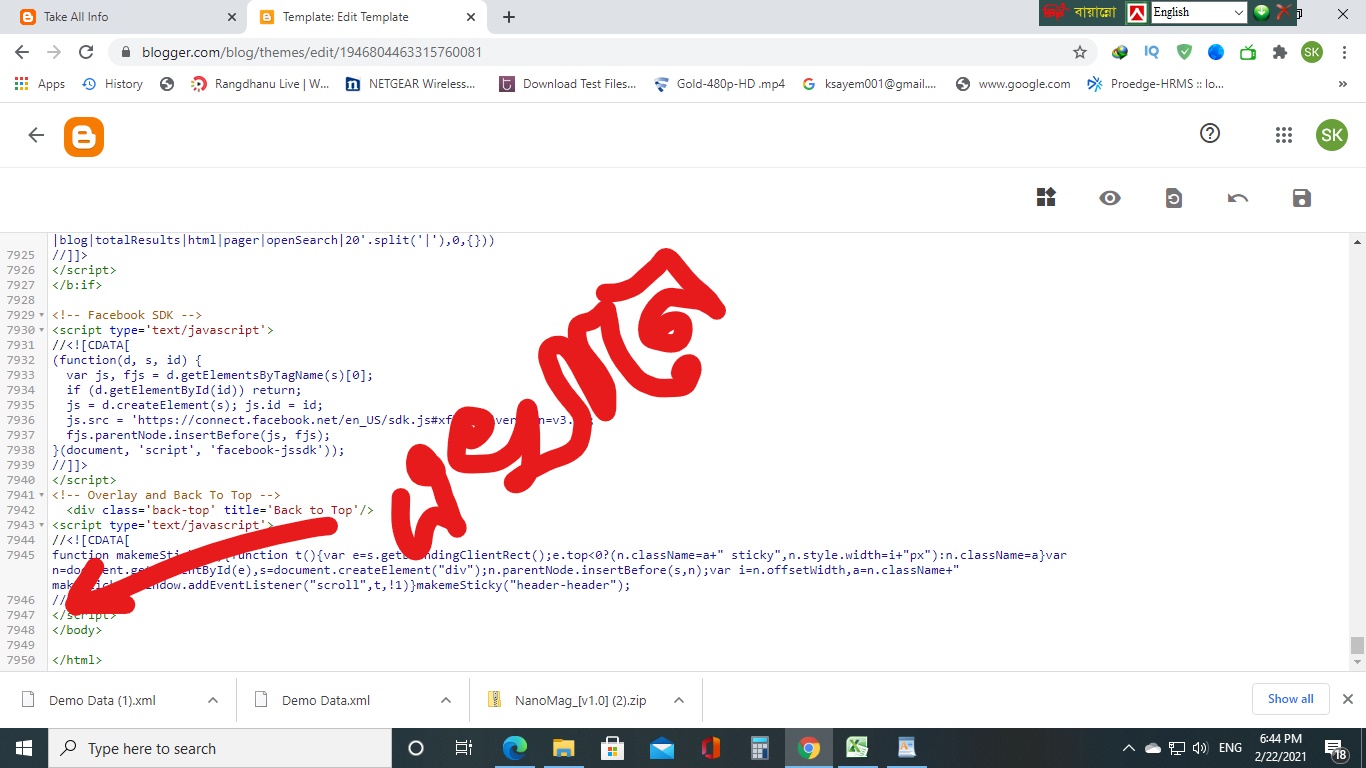Screen dimensions: 1366x768
Task: Open Microsoft Edge from taskbar
Action: (514, 748)
